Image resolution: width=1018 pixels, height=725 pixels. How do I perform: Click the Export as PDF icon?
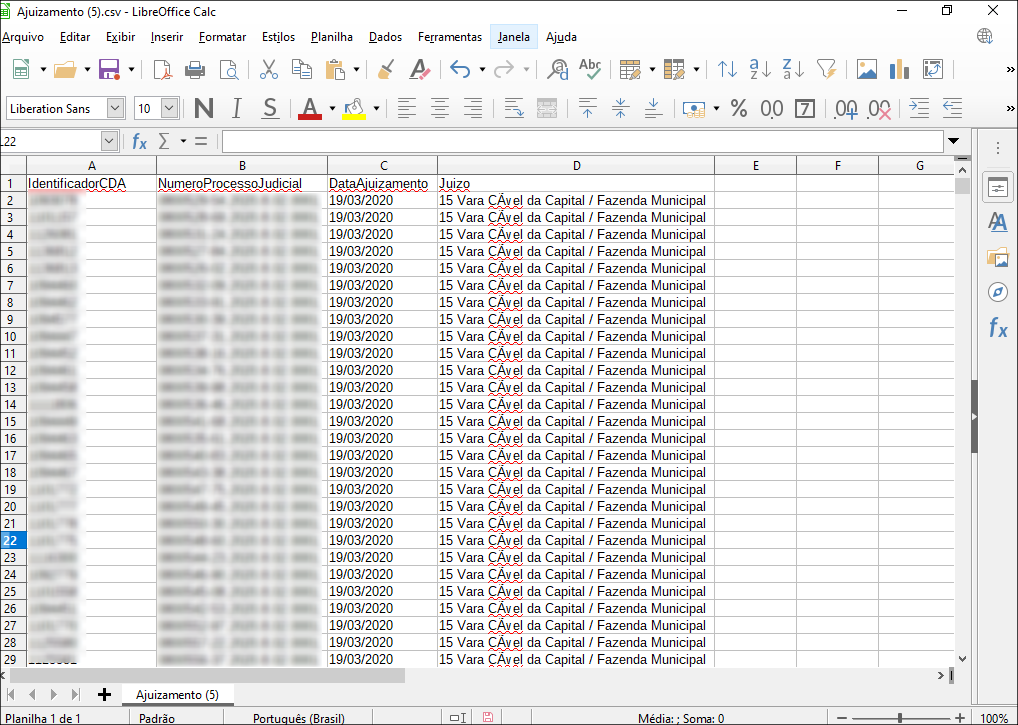pos(162,70)
